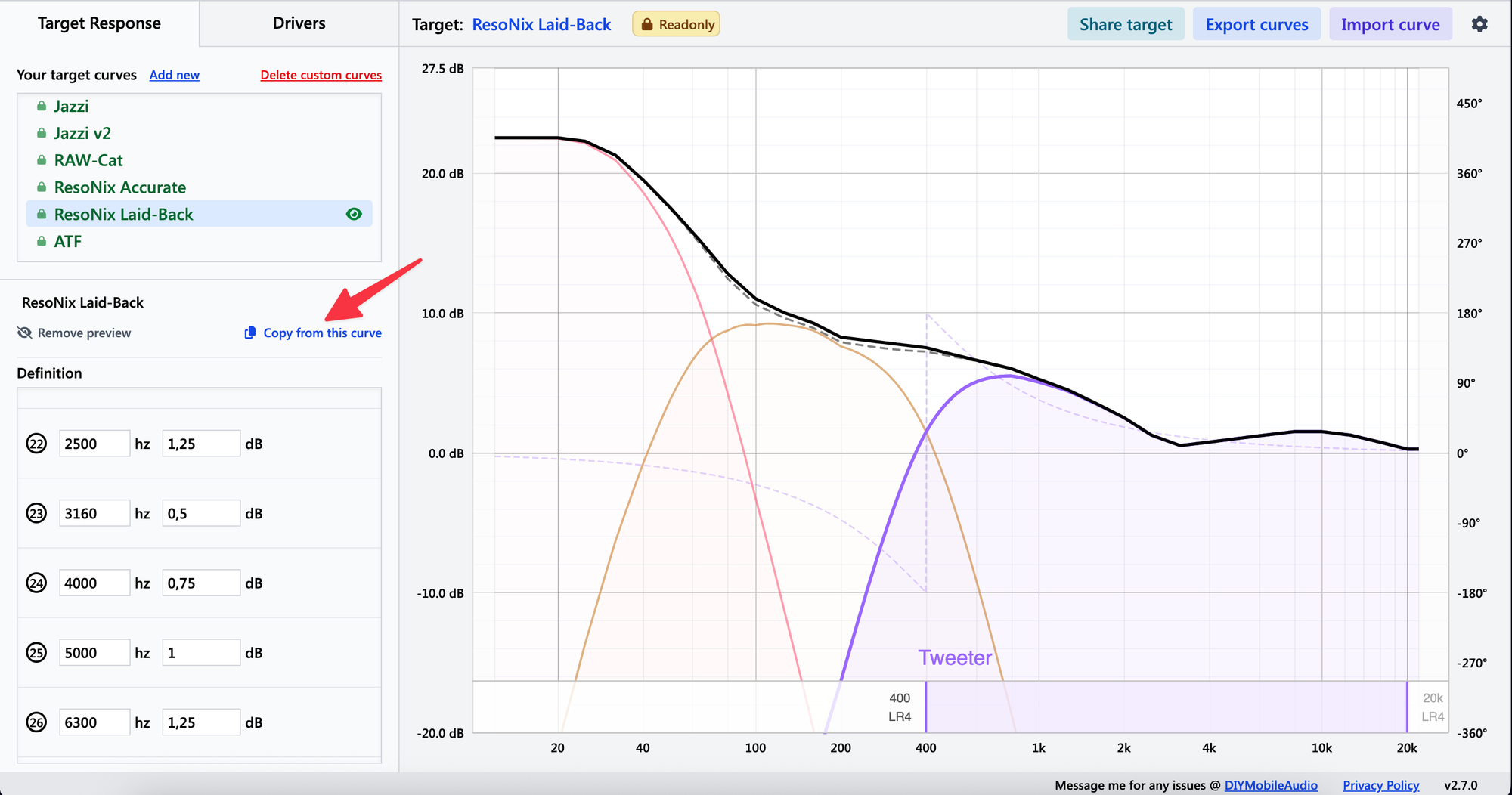Click the circled 25 point marker
The height and width of the screenshot is (795, 1512).
tap(36, 653)
